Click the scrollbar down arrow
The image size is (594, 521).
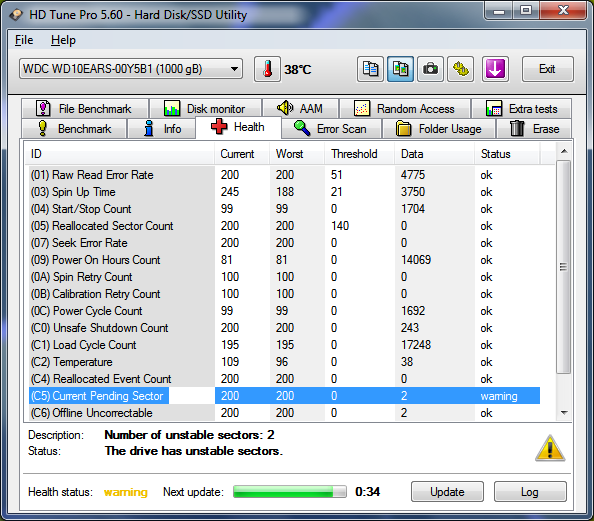point(564,413)
